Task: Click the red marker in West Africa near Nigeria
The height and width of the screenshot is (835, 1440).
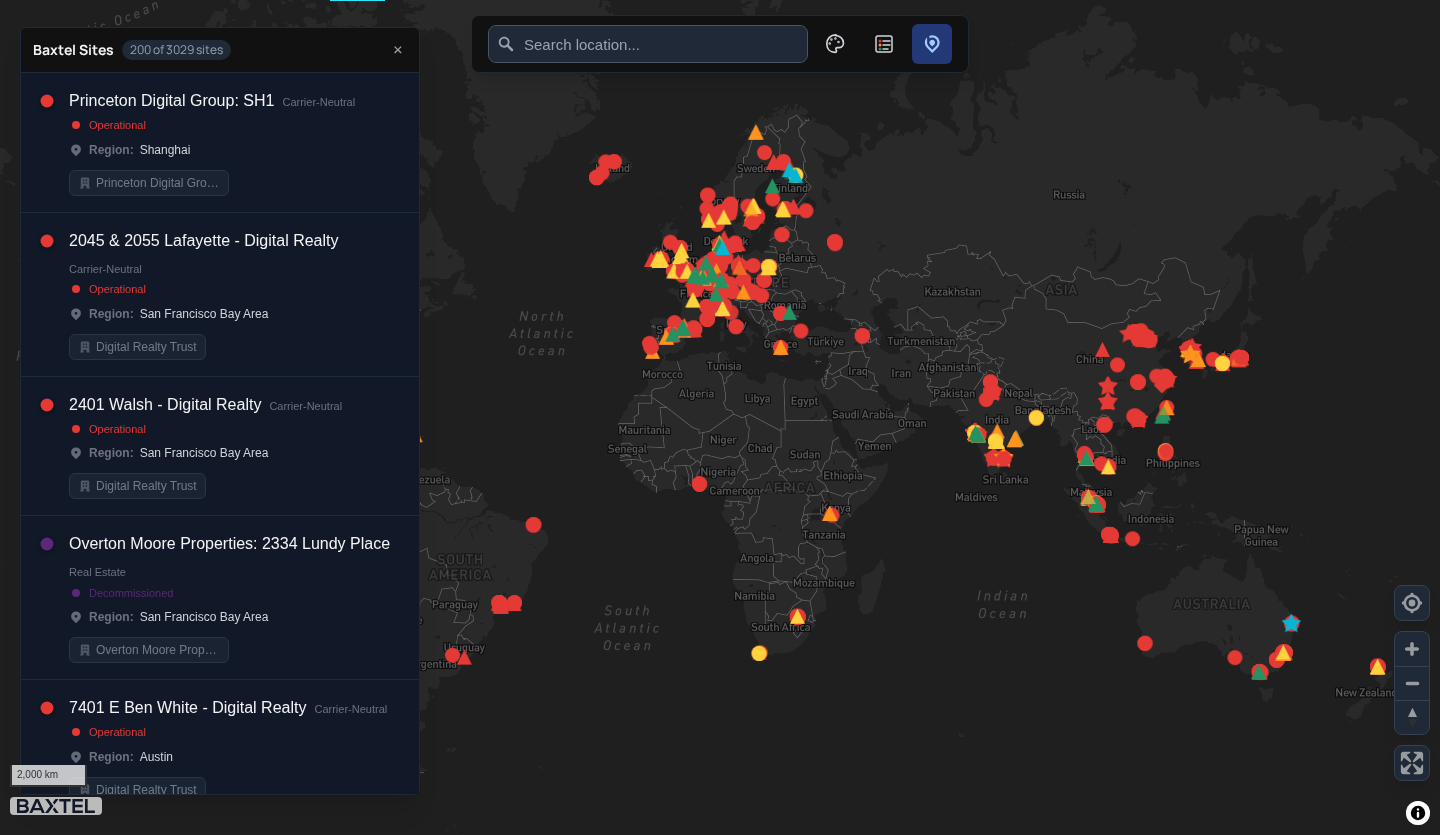Action: pos(699,484)
